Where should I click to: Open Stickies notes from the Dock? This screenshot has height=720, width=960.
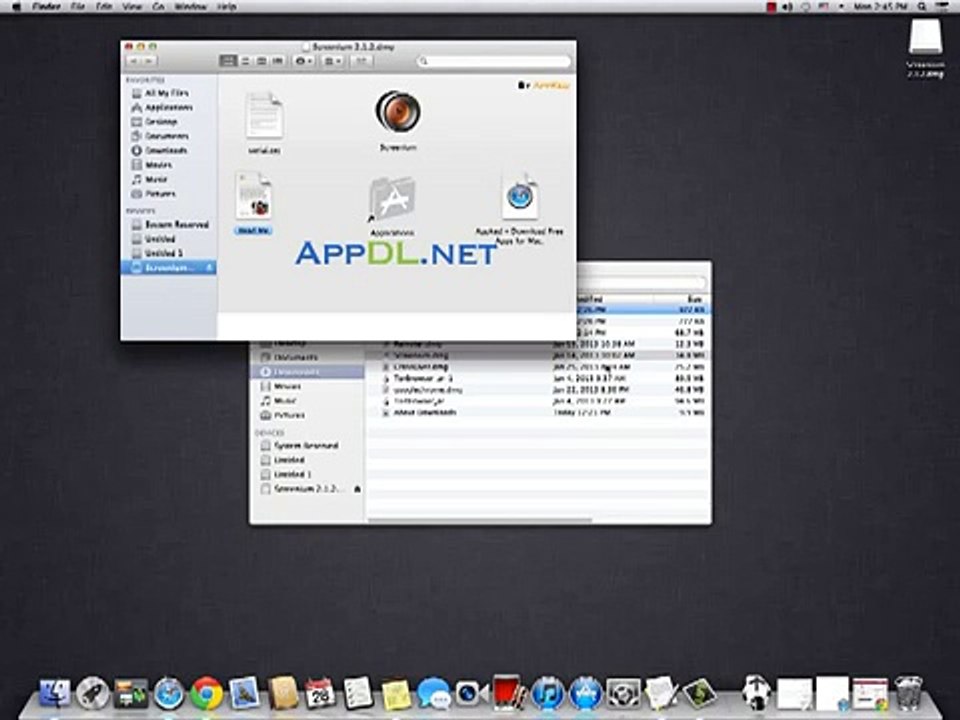396,694
